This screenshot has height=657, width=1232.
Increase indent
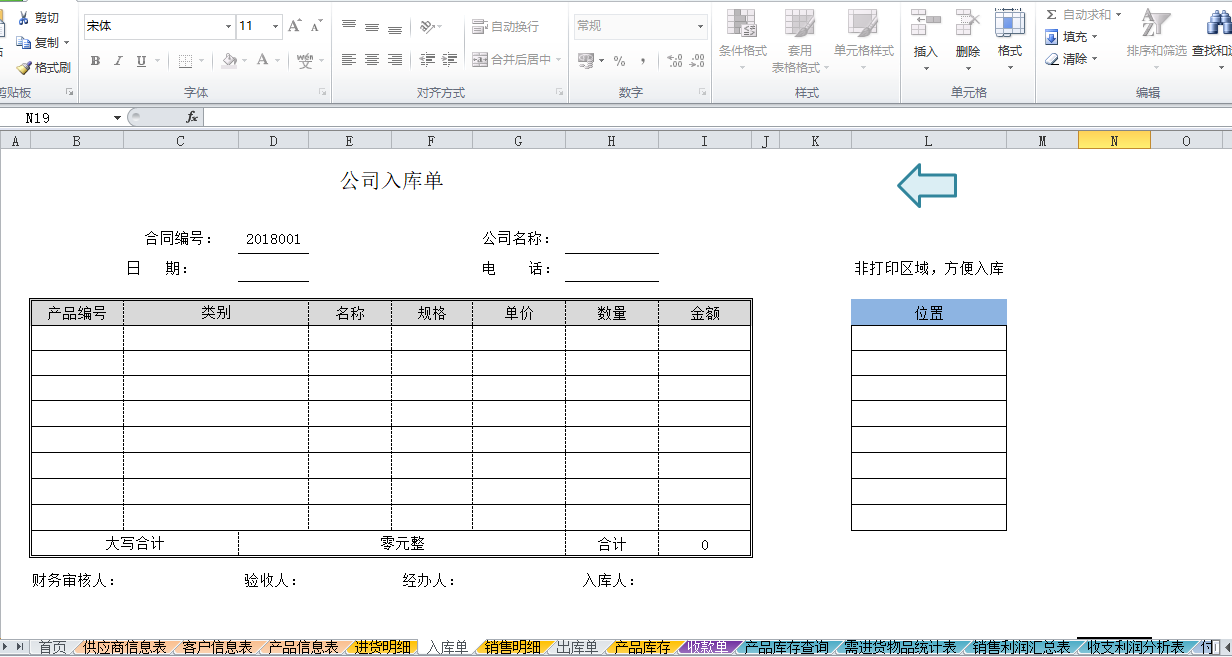[448, 60]
